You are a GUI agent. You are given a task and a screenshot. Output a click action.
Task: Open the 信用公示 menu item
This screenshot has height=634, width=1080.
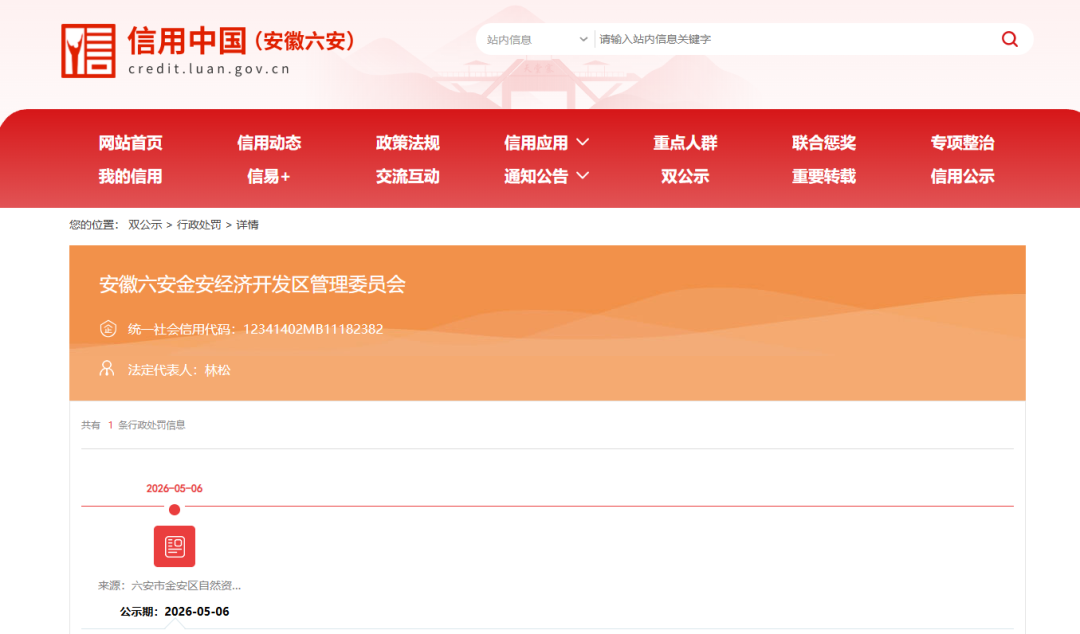pos(962,176)
